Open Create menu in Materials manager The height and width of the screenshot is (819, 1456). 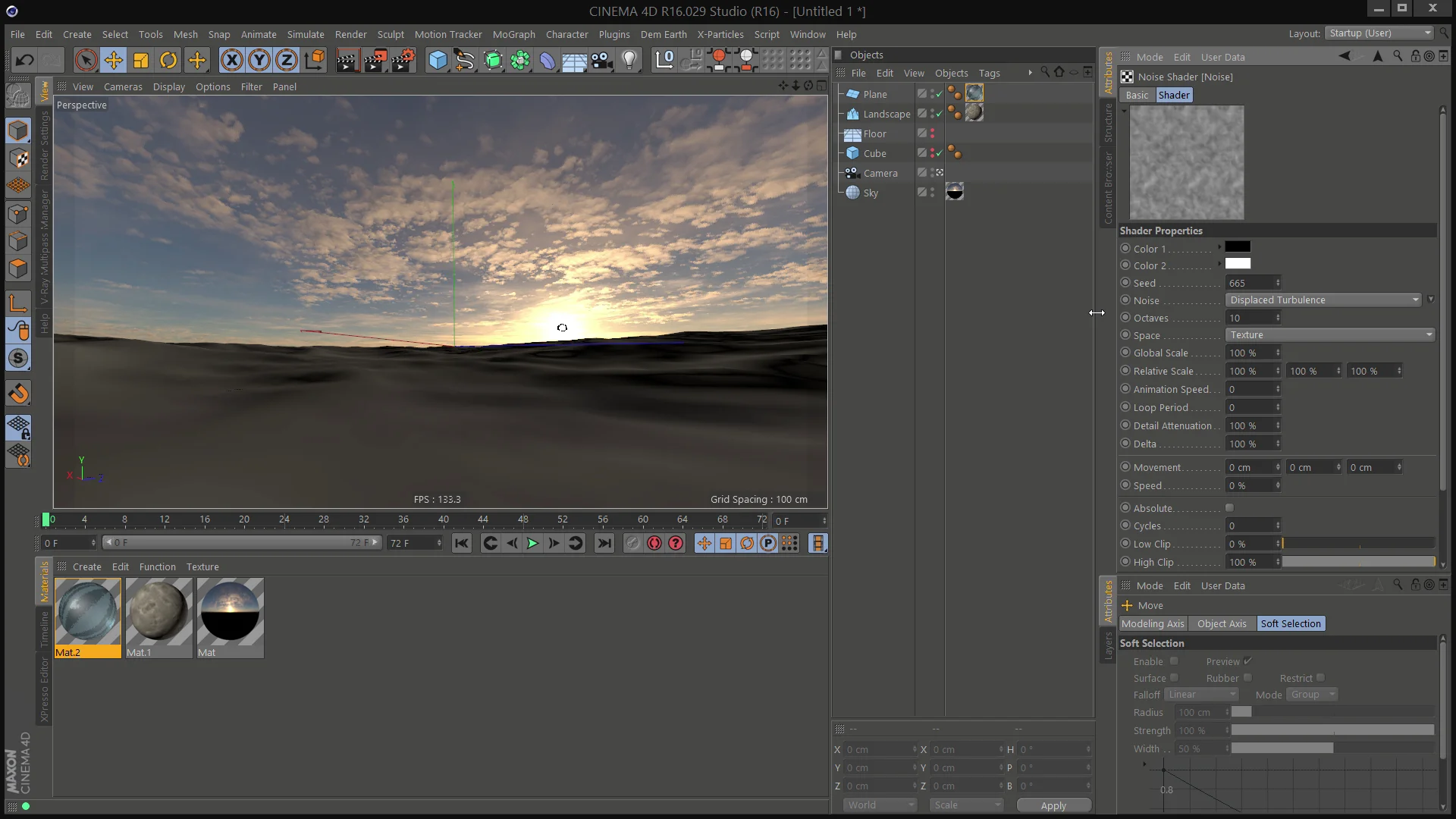(x=86, y=566)
